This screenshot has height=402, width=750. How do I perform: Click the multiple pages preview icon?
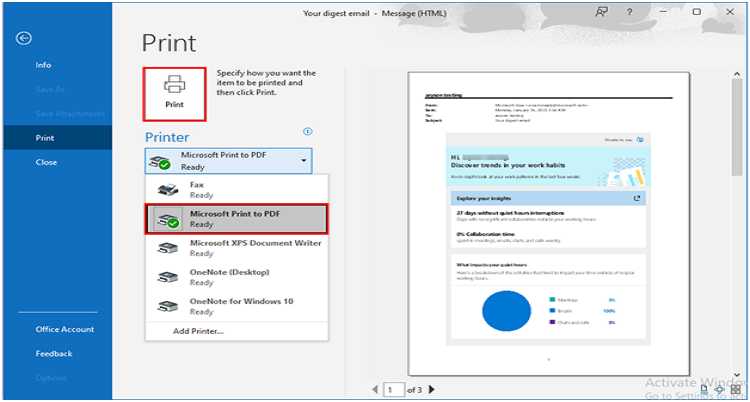tap(735, 390)
